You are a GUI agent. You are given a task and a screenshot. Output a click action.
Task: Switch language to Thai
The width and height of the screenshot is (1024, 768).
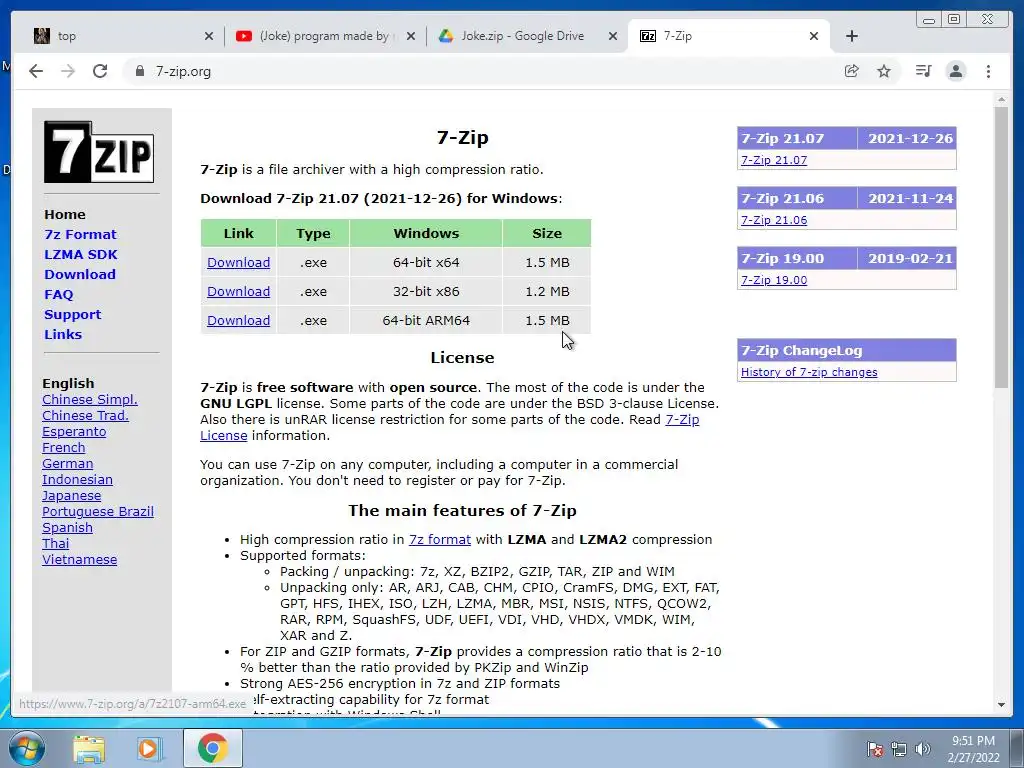tap(56, 543)
